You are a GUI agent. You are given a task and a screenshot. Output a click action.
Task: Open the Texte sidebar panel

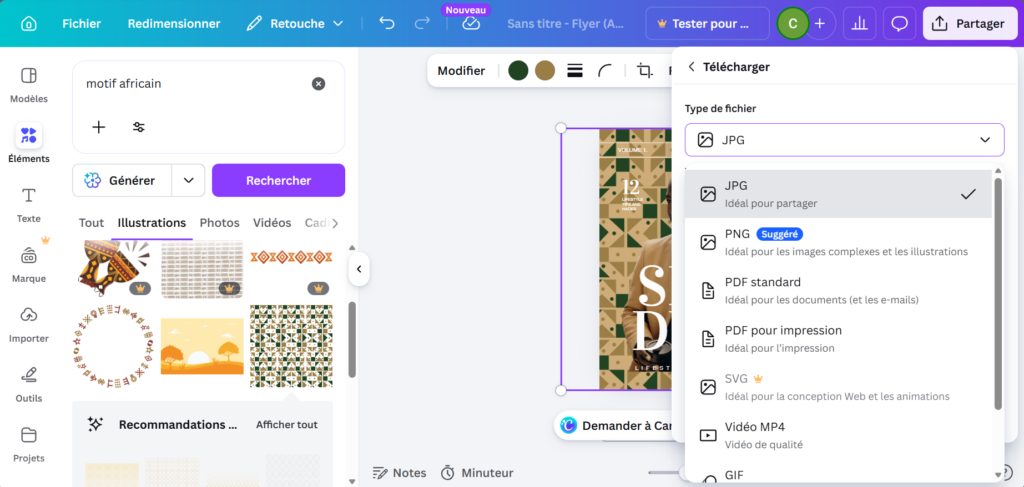coord(29,204)
